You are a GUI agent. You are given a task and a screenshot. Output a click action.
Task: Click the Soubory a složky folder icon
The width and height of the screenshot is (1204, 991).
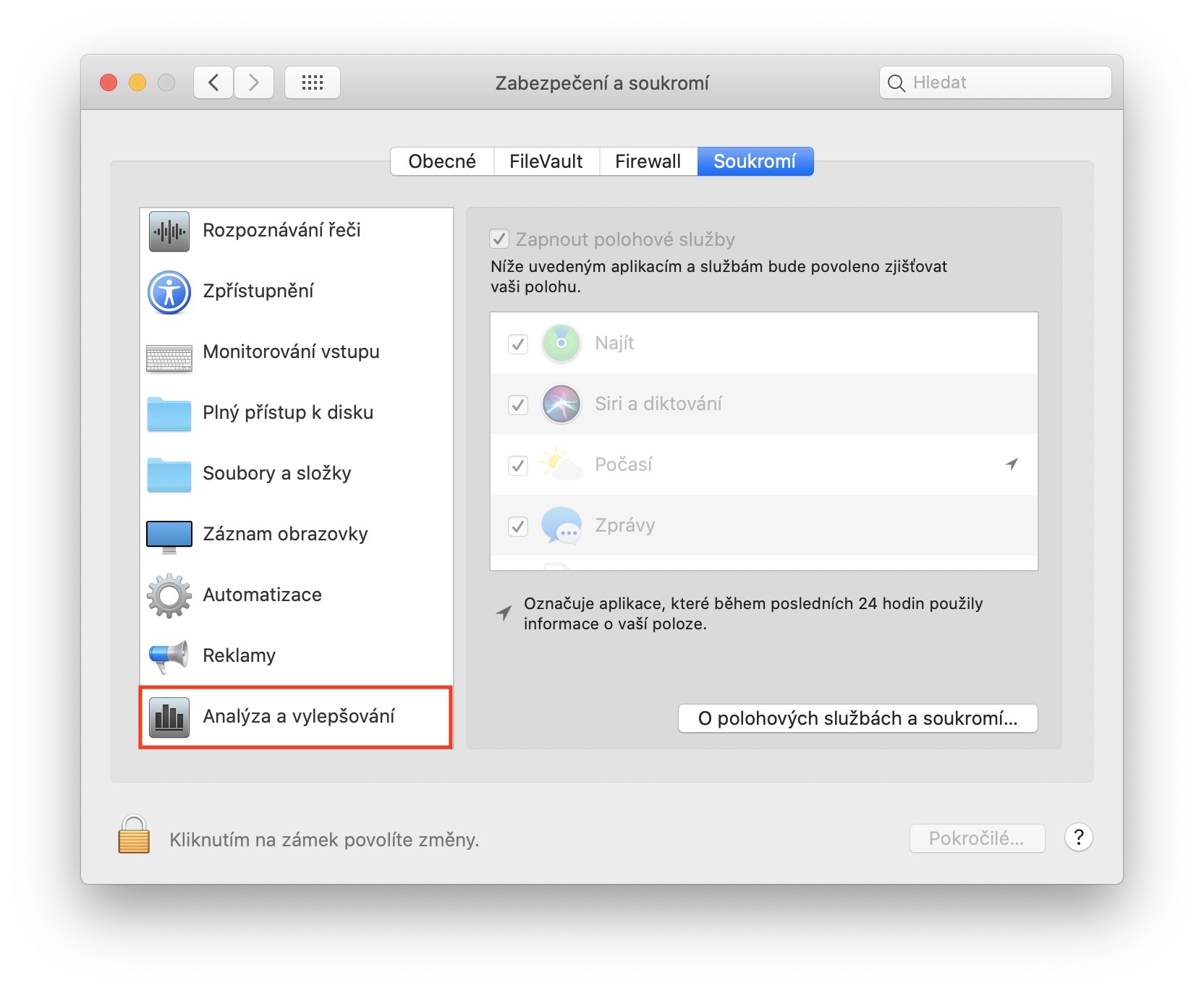point(169,475)
